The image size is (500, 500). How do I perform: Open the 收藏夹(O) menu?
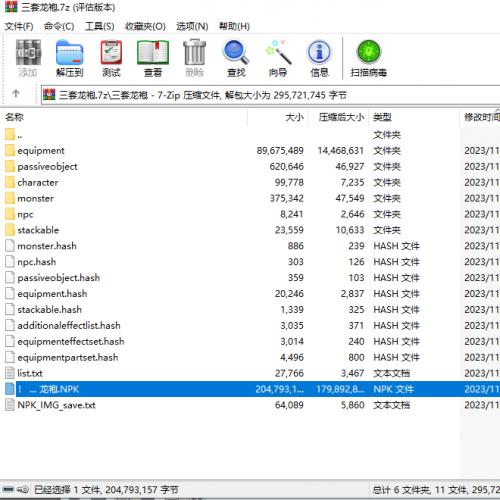(x=145, y=26)
